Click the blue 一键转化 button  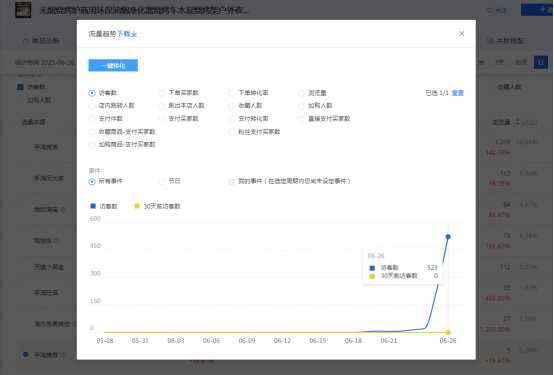(x=113, y=65)
